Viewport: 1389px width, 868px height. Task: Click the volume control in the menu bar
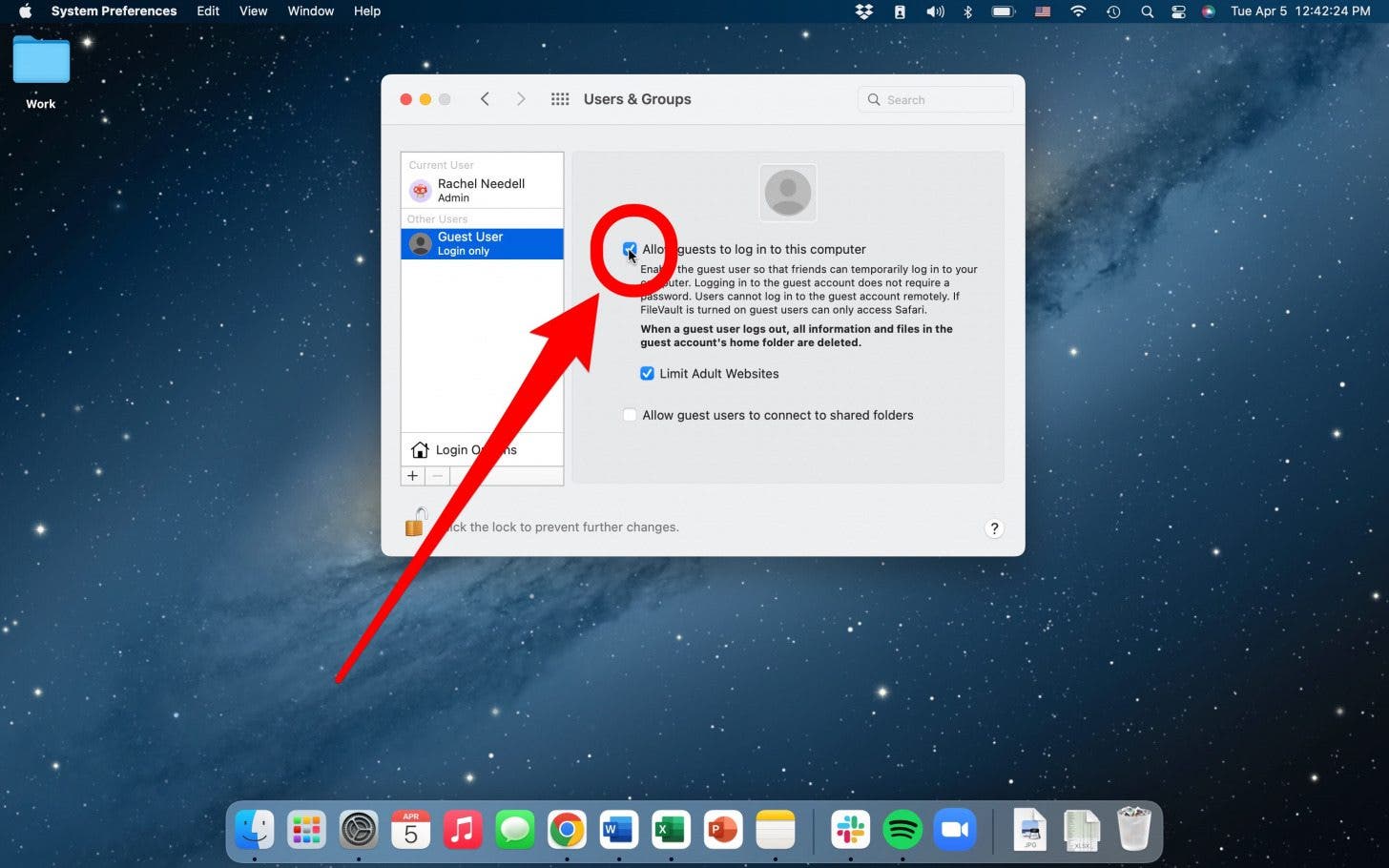pos(934,11)
